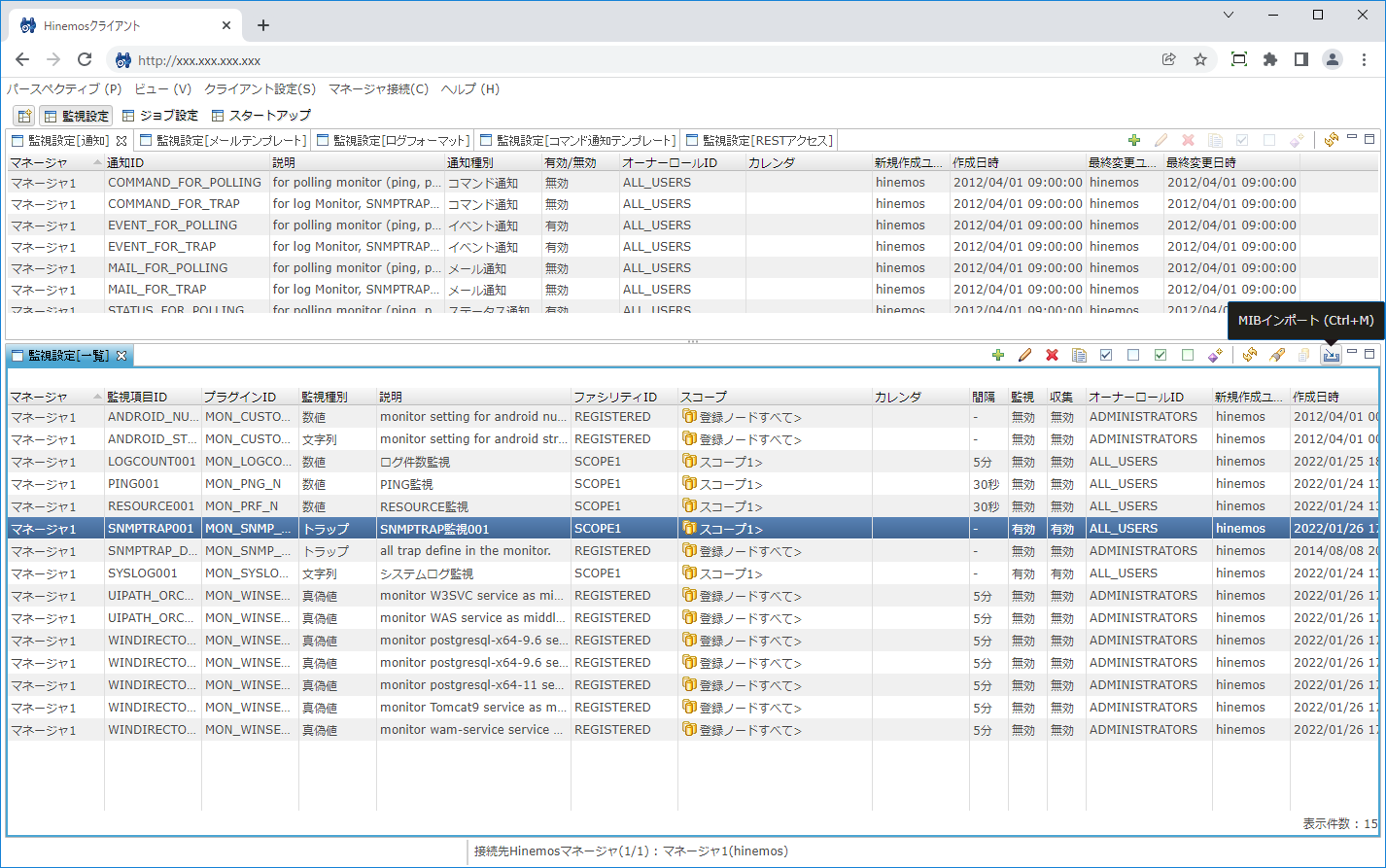1386x868 pixels.
Task: Disable monitoring with the unchecked checkbox icon
Action: click(1133, 355)
